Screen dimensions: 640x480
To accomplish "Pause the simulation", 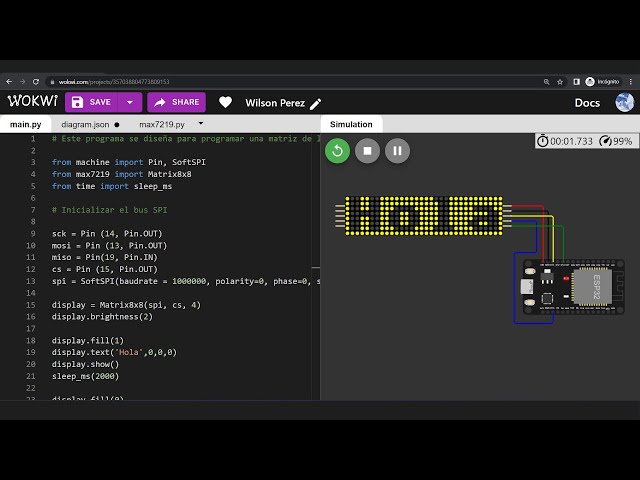I will tap(398, 151).
